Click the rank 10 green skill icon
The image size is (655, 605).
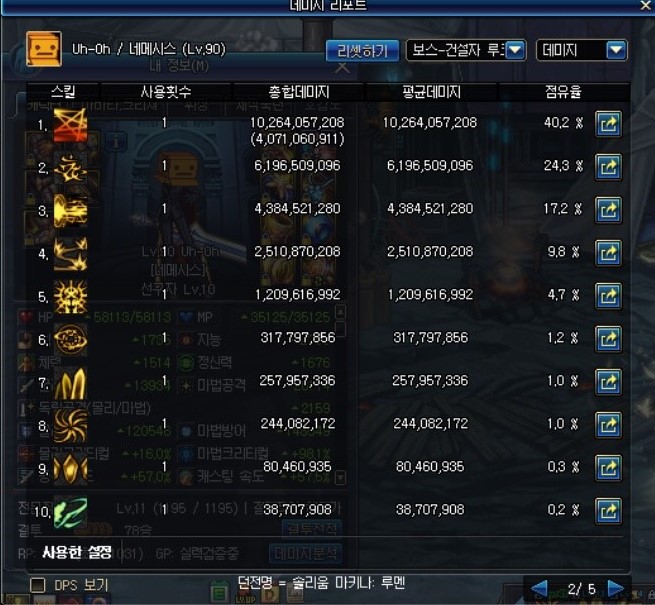tap(70, 512)
